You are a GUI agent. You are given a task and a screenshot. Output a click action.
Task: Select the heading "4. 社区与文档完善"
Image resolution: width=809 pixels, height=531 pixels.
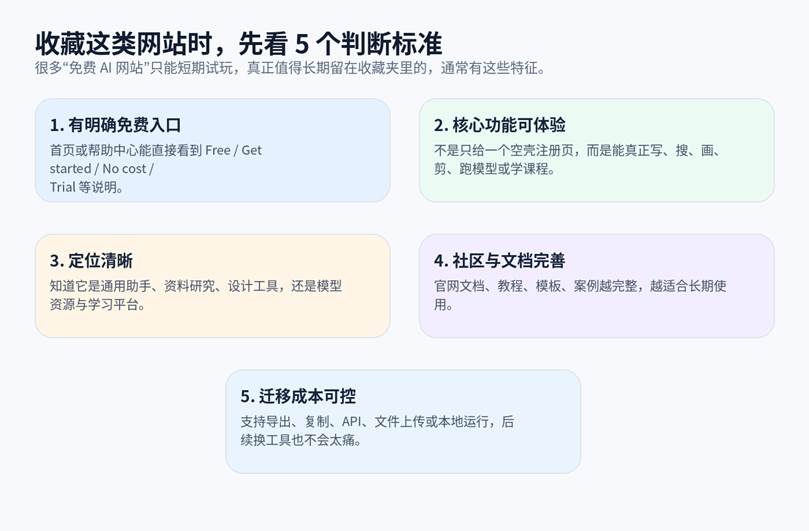click(x=499, y=261)
